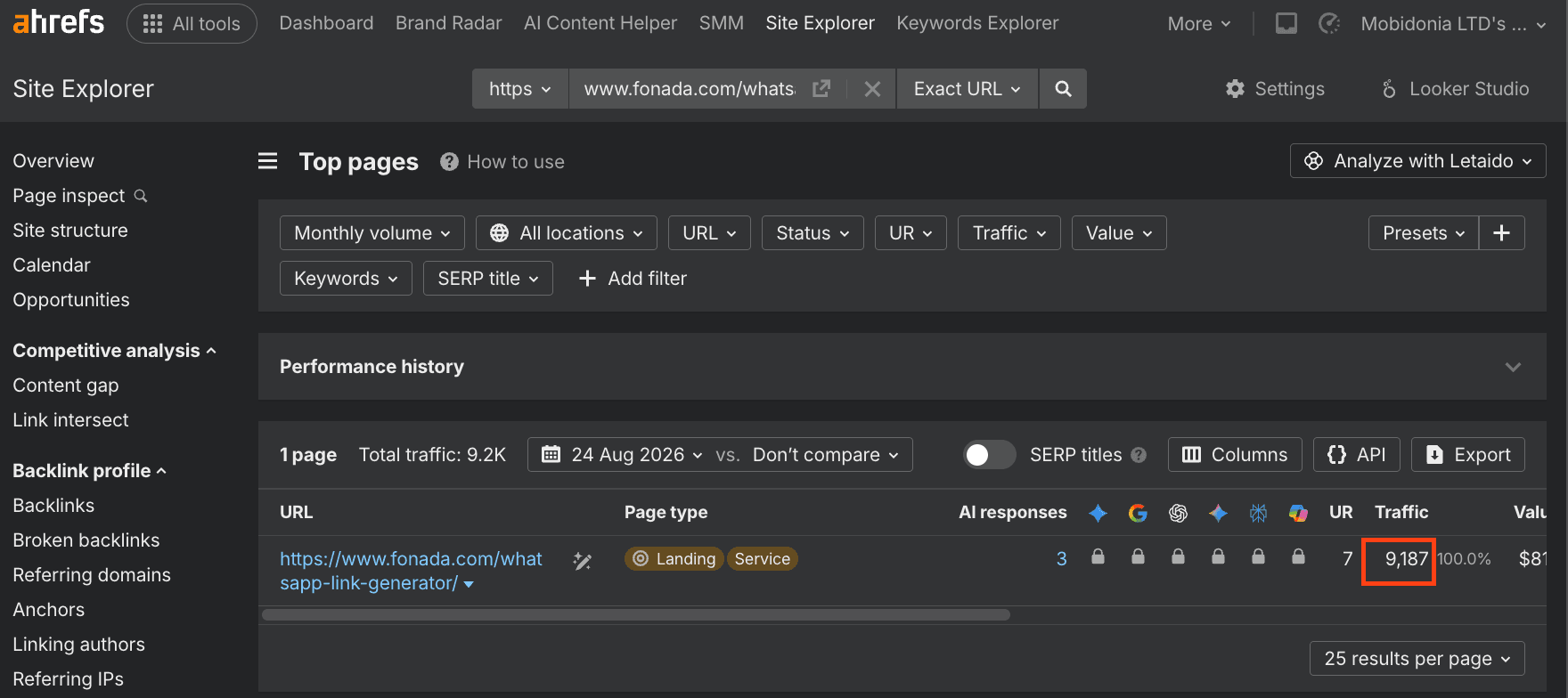Open Looker Studio integration

pos(1455,89)
